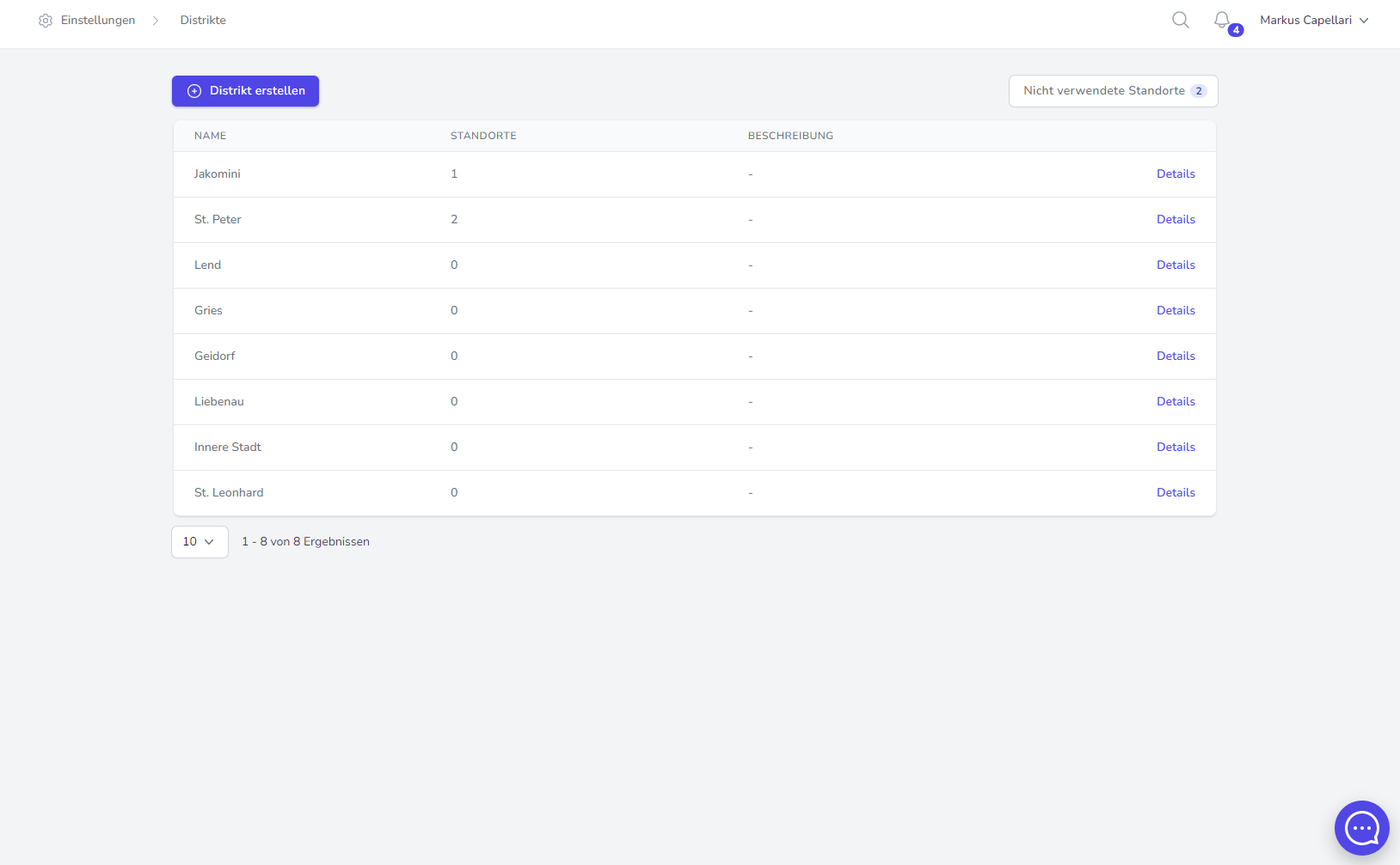Open Details for Innere Stadt
Image resolution: width=1400 pixels, height=865 pixels.
tap(1175, 447)
